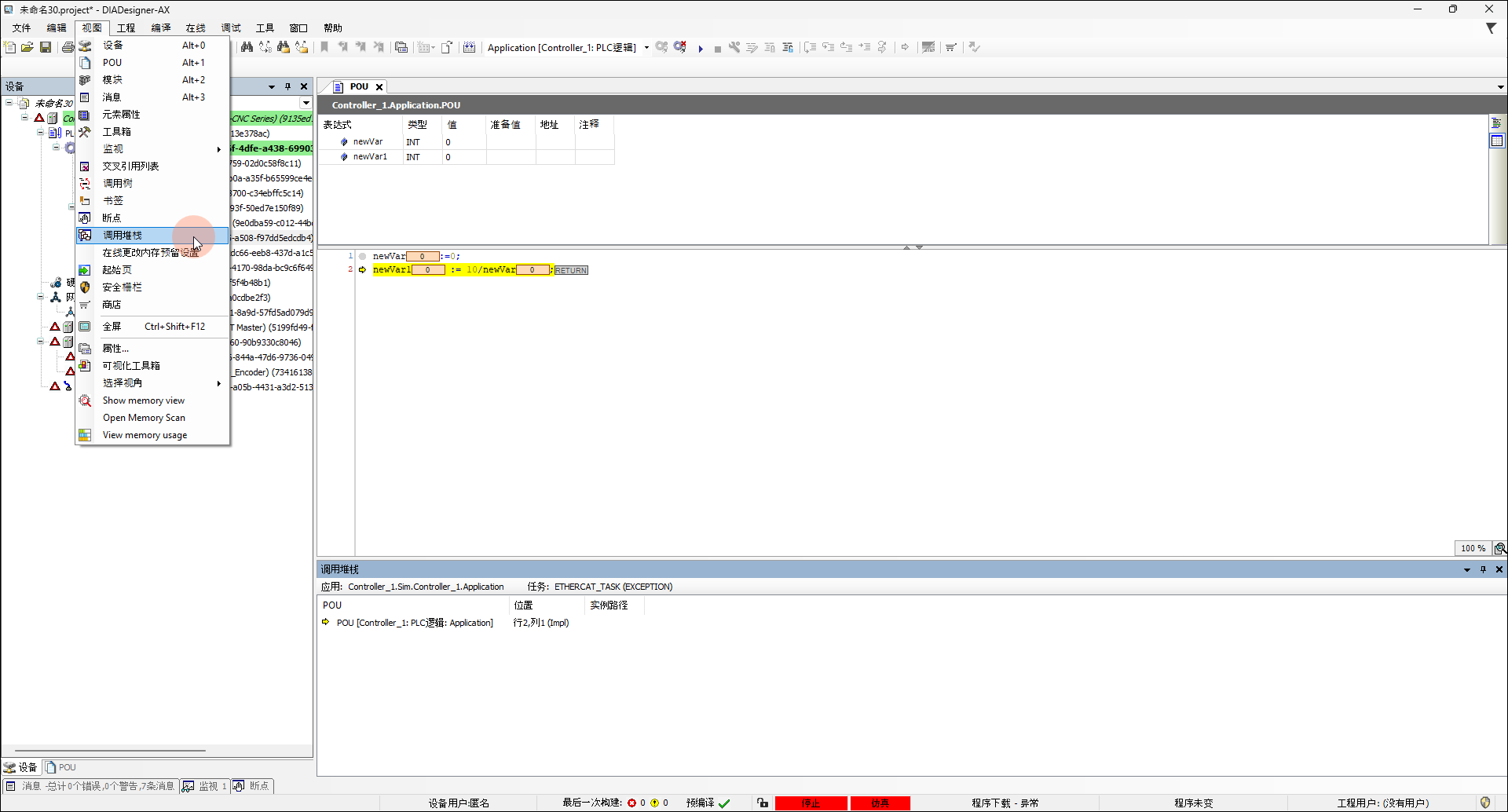The image size is (1508, 812).
Task: Collapse the 未命名30 project tree root
Action: click(9, 103)
